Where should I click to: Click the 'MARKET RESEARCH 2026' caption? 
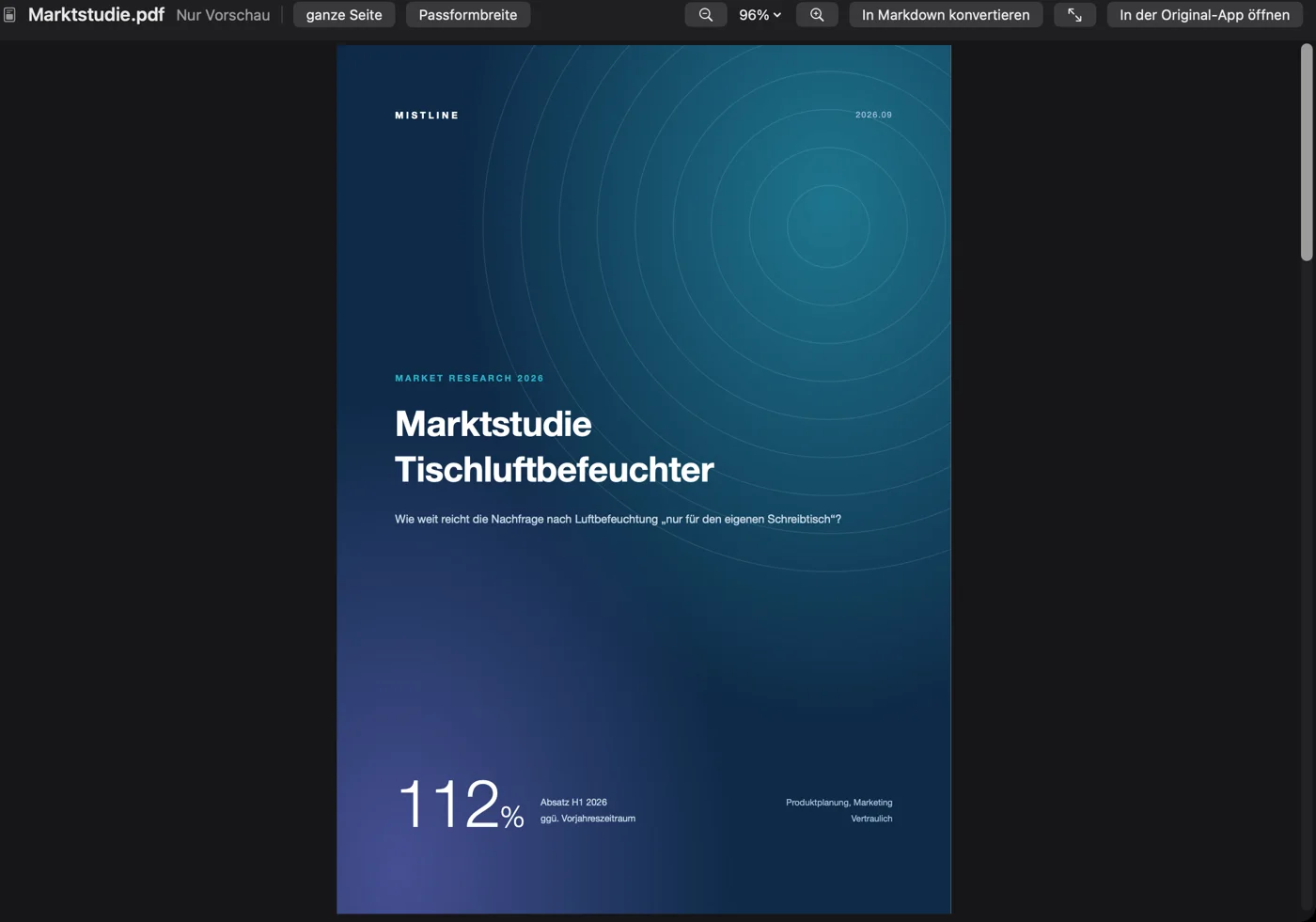point(469,378)
